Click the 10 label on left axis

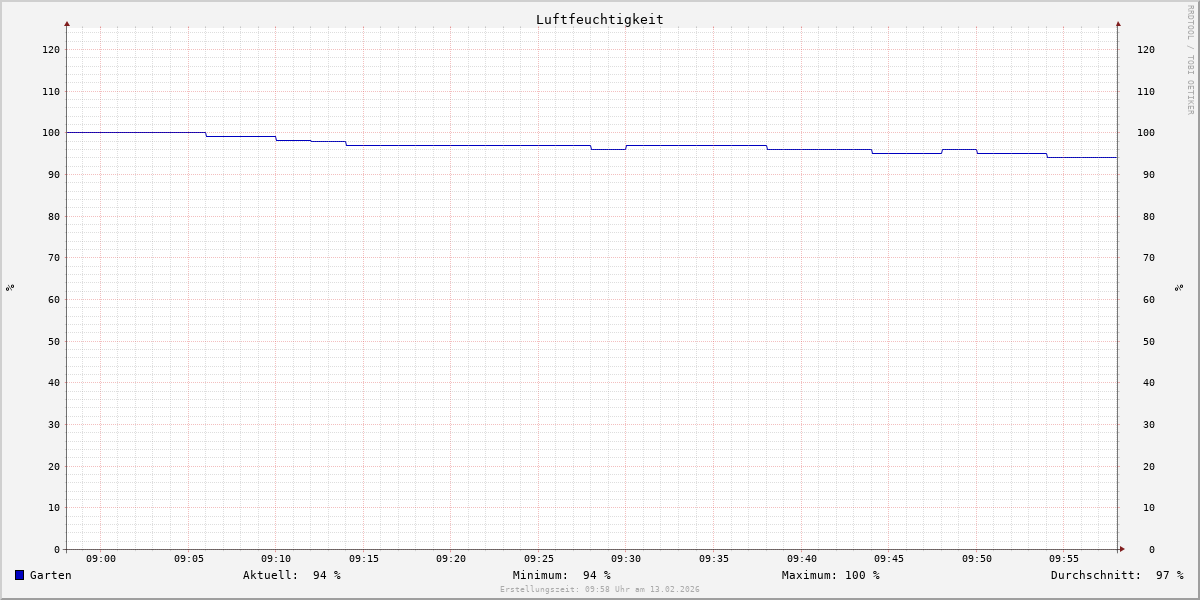pos(54,507)
